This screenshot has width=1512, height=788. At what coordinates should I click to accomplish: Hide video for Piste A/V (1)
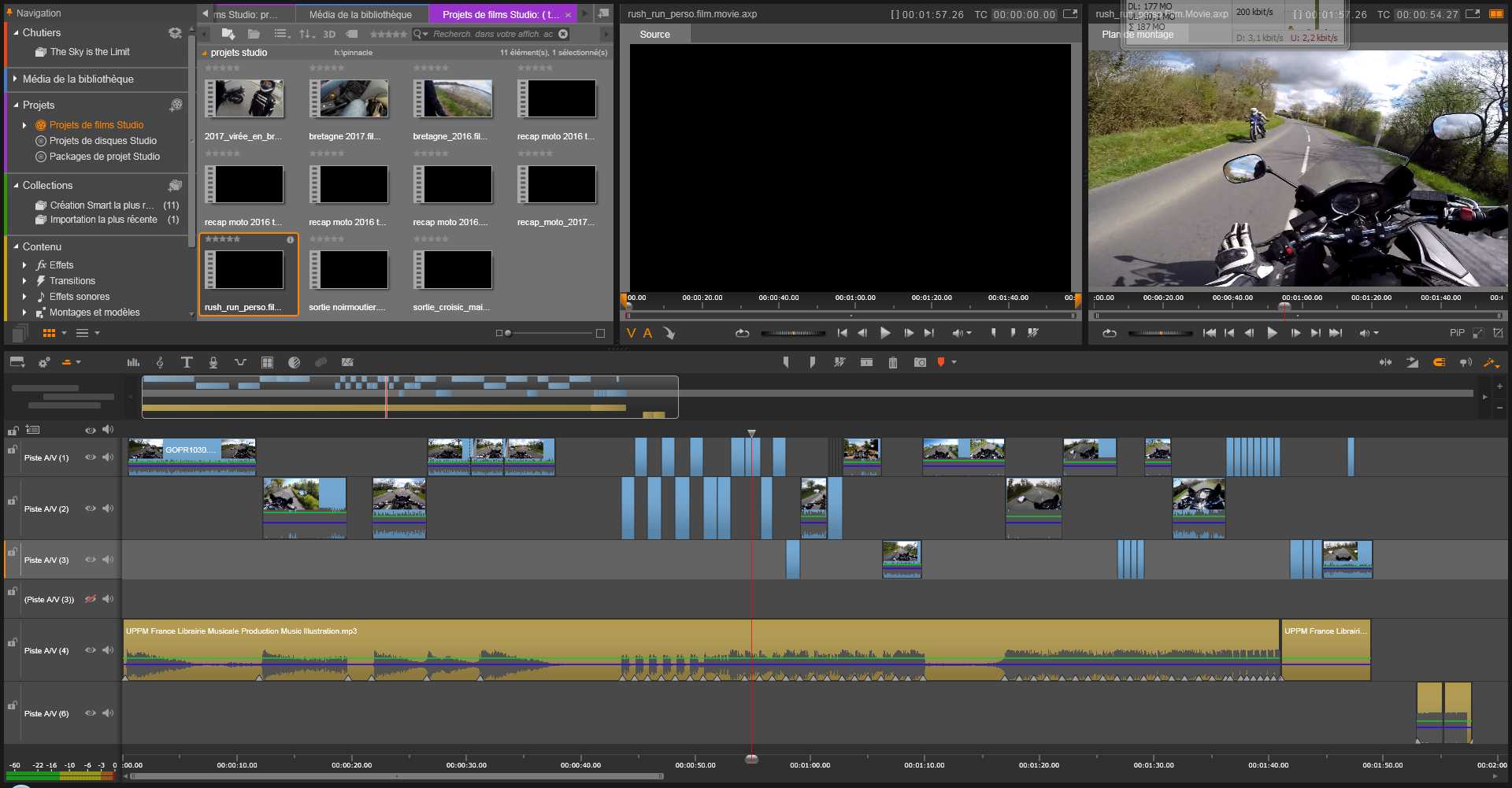point(91,457)
